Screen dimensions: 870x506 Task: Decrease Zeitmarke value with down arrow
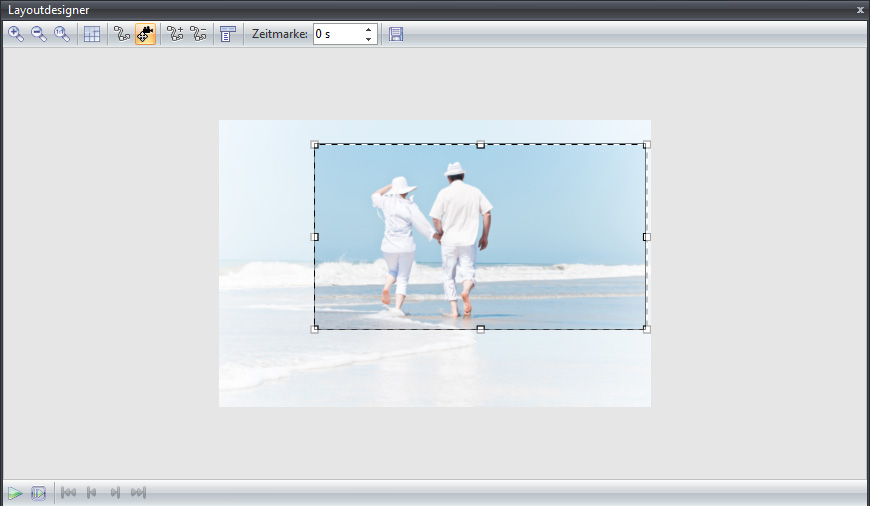coord(369,40)
